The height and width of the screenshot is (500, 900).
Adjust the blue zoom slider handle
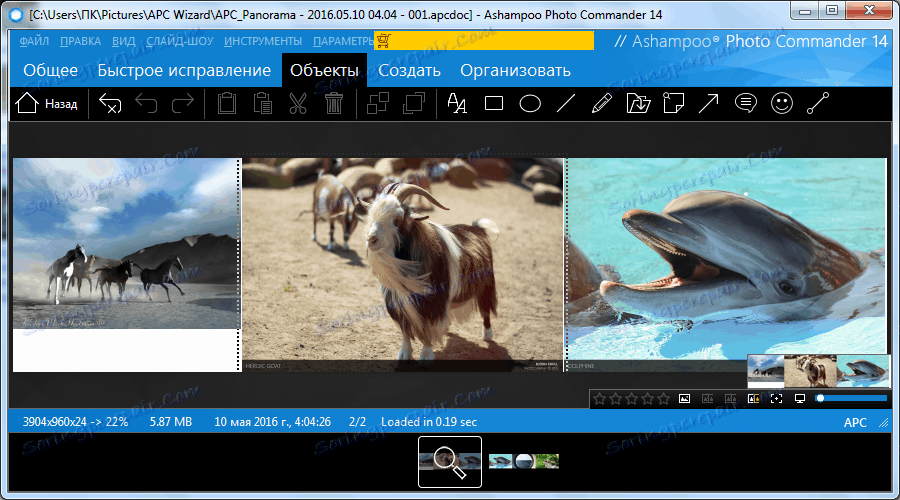[820, 398]
